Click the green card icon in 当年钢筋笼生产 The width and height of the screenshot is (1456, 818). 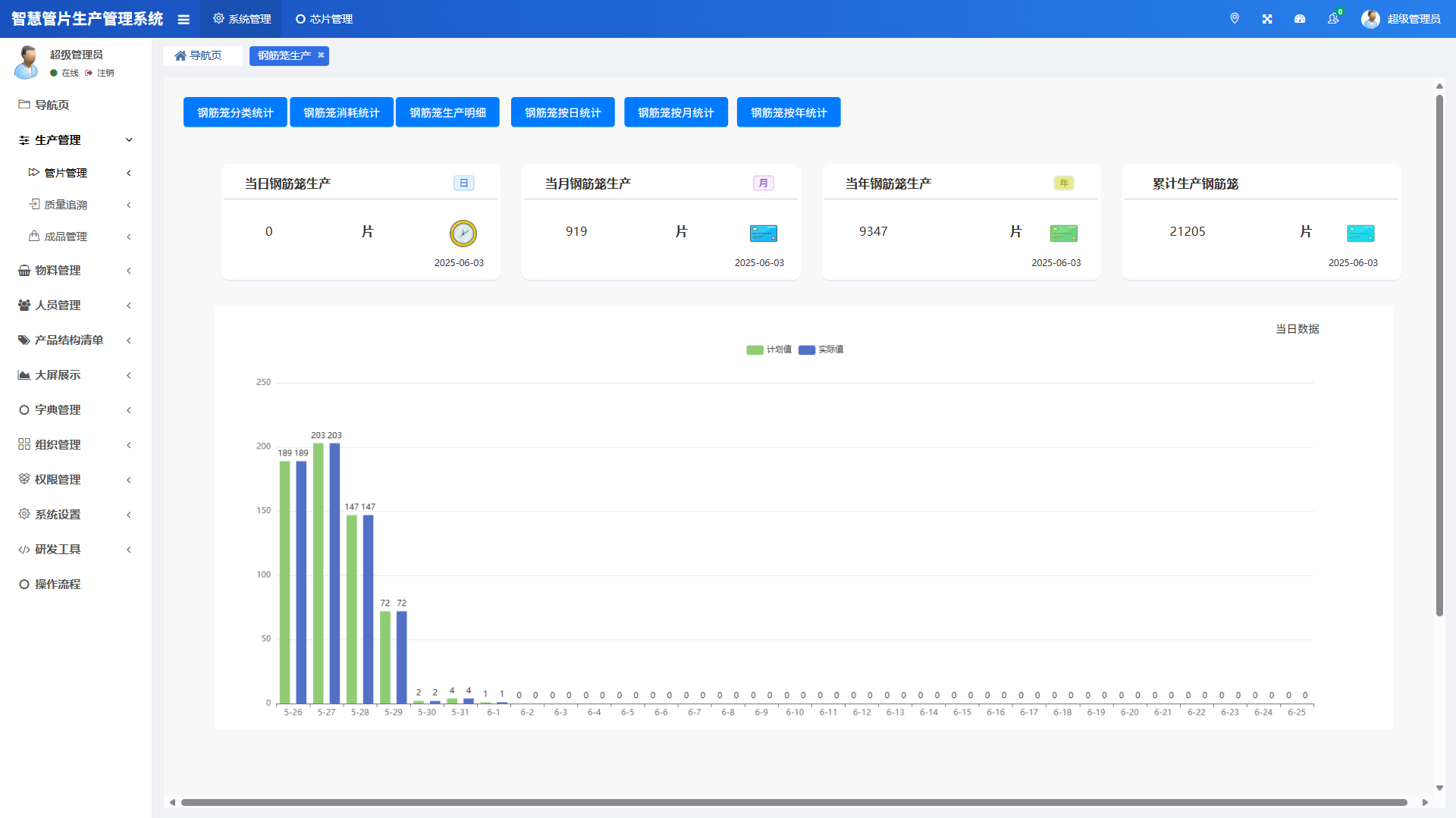click(x=1063, y=233)
